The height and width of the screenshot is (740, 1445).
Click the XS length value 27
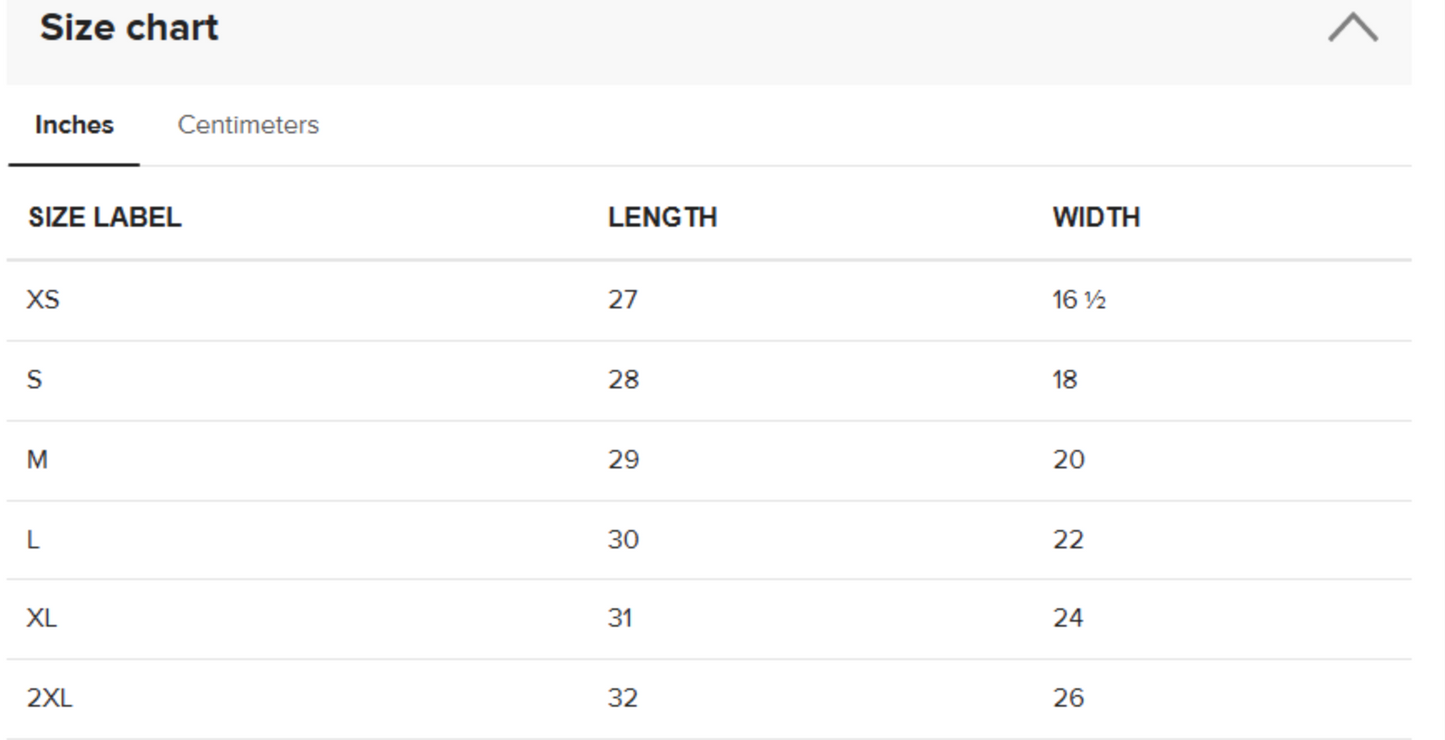click(622, 299)
